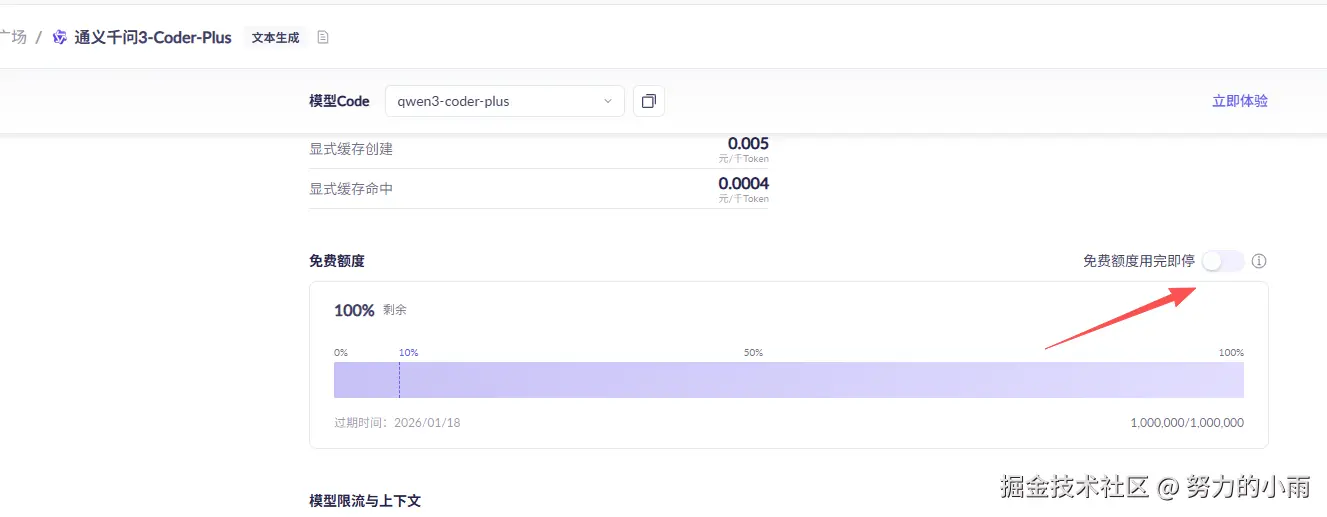Copy the model code with copy icon
Screen dimensions: 1327x517
pyautogui.click(x=649, y=101)
